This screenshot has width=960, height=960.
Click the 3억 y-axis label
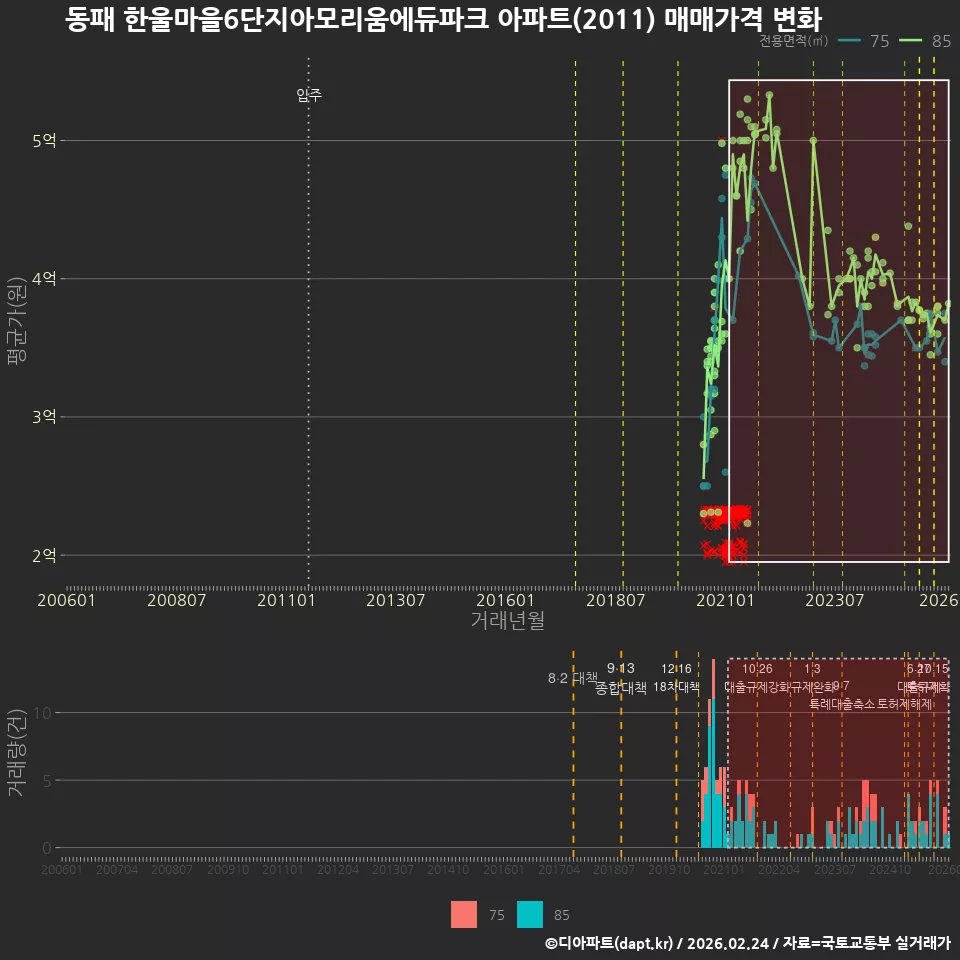point(44,417)
